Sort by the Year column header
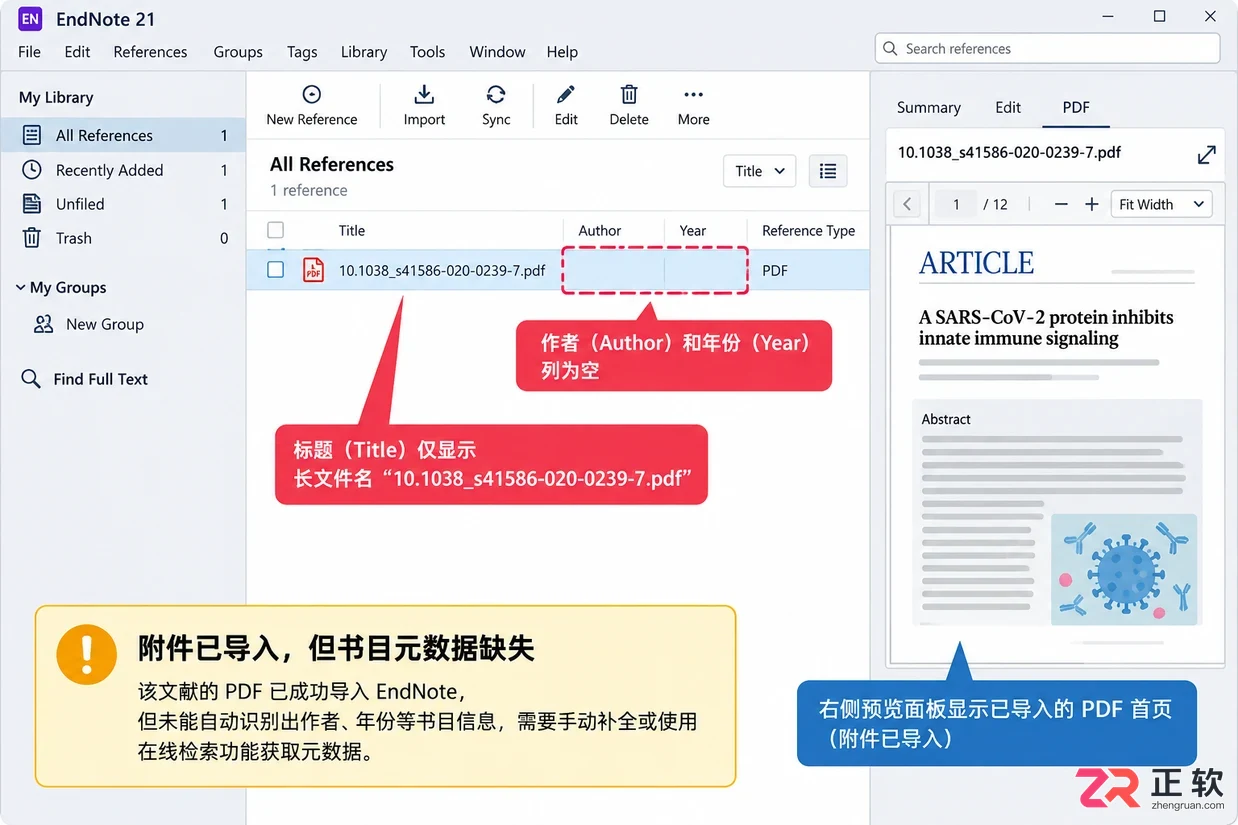Image resolution: width=1238 pixels, height=825 pixels. (x=693, y=230)
